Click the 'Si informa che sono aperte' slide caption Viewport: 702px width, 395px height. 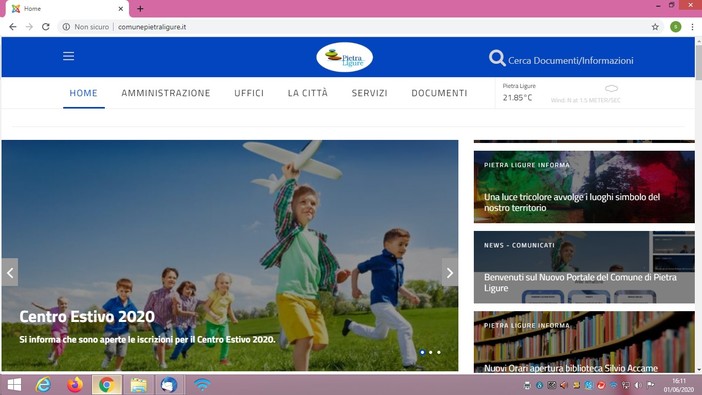coord(147,339)
